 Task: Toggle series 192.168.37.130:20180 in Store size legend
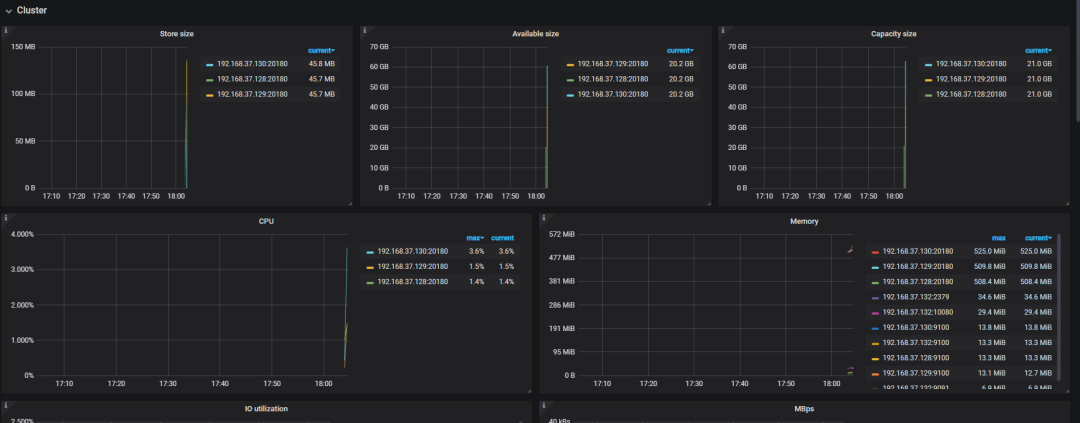coord(251,64)
